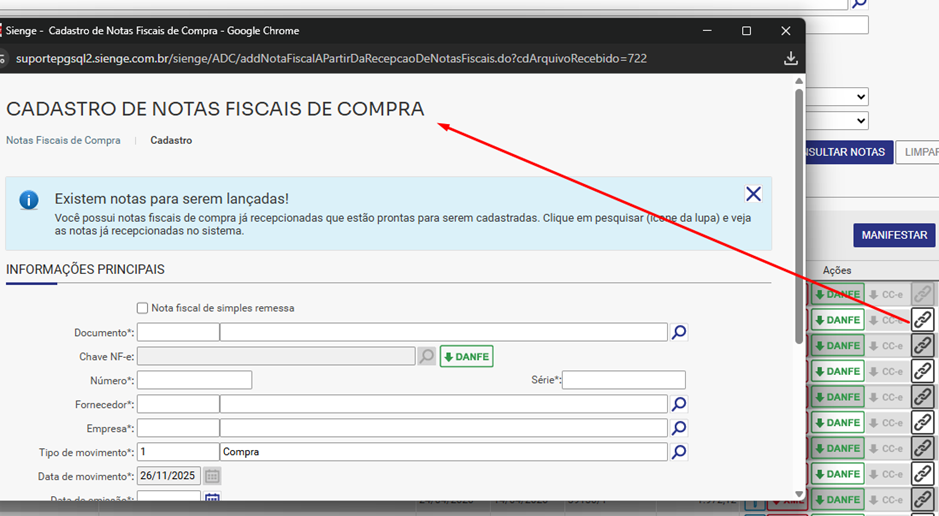Click the Chave NF-e field
Screen dimensions: 939x516
[x=276, y=356]
